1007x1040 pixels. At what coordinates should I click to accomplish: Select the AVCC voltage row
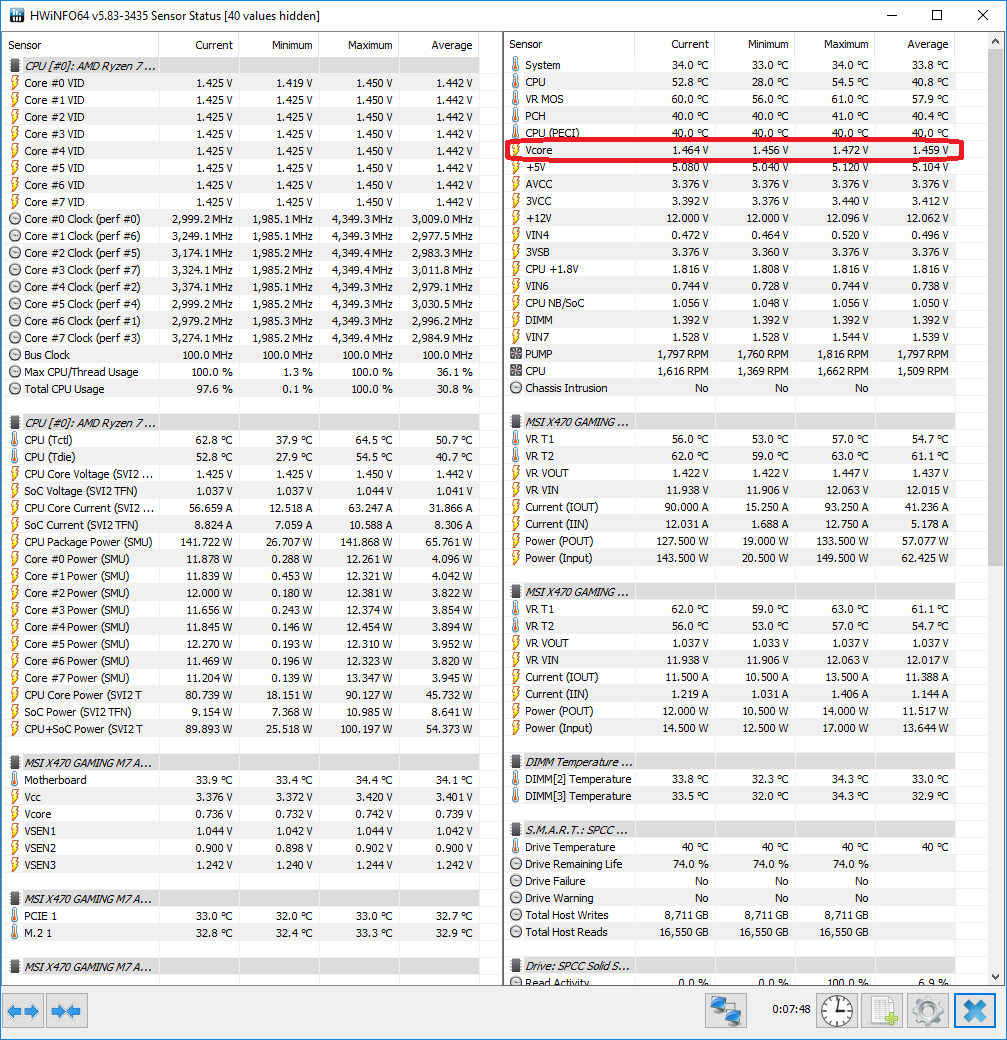pyautogui.click(x=730, y=184)
